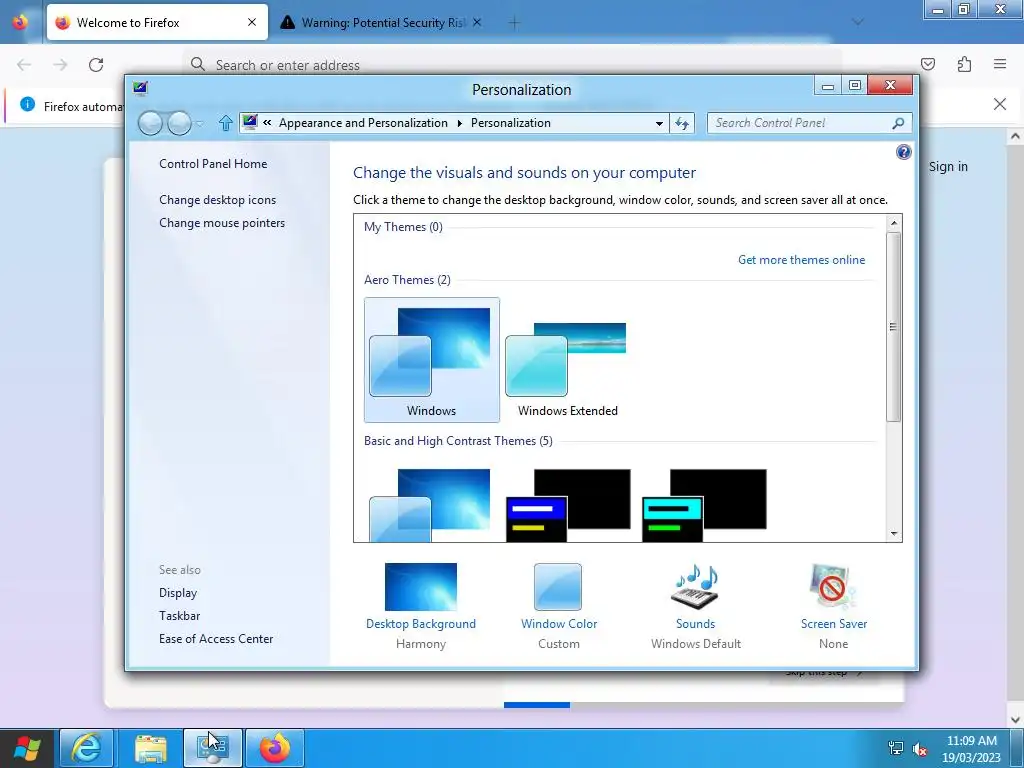Open the Windows Start button
Image resolution: width=1024 pixels, height=768 pixels.
coord(27,748)
